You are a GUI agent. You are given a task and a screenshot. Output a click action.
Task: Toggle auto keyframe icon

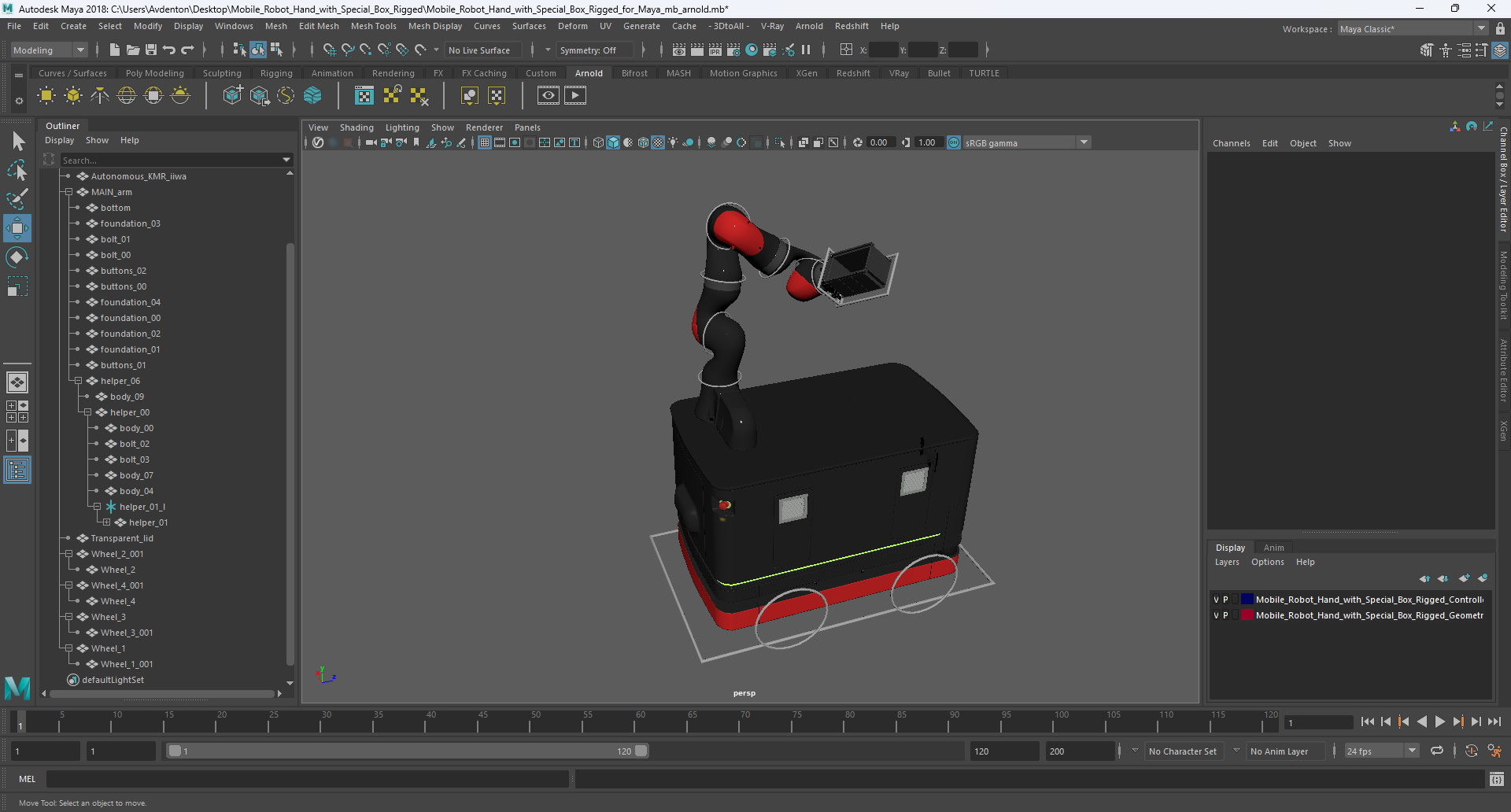click(x=1472, y=751)
